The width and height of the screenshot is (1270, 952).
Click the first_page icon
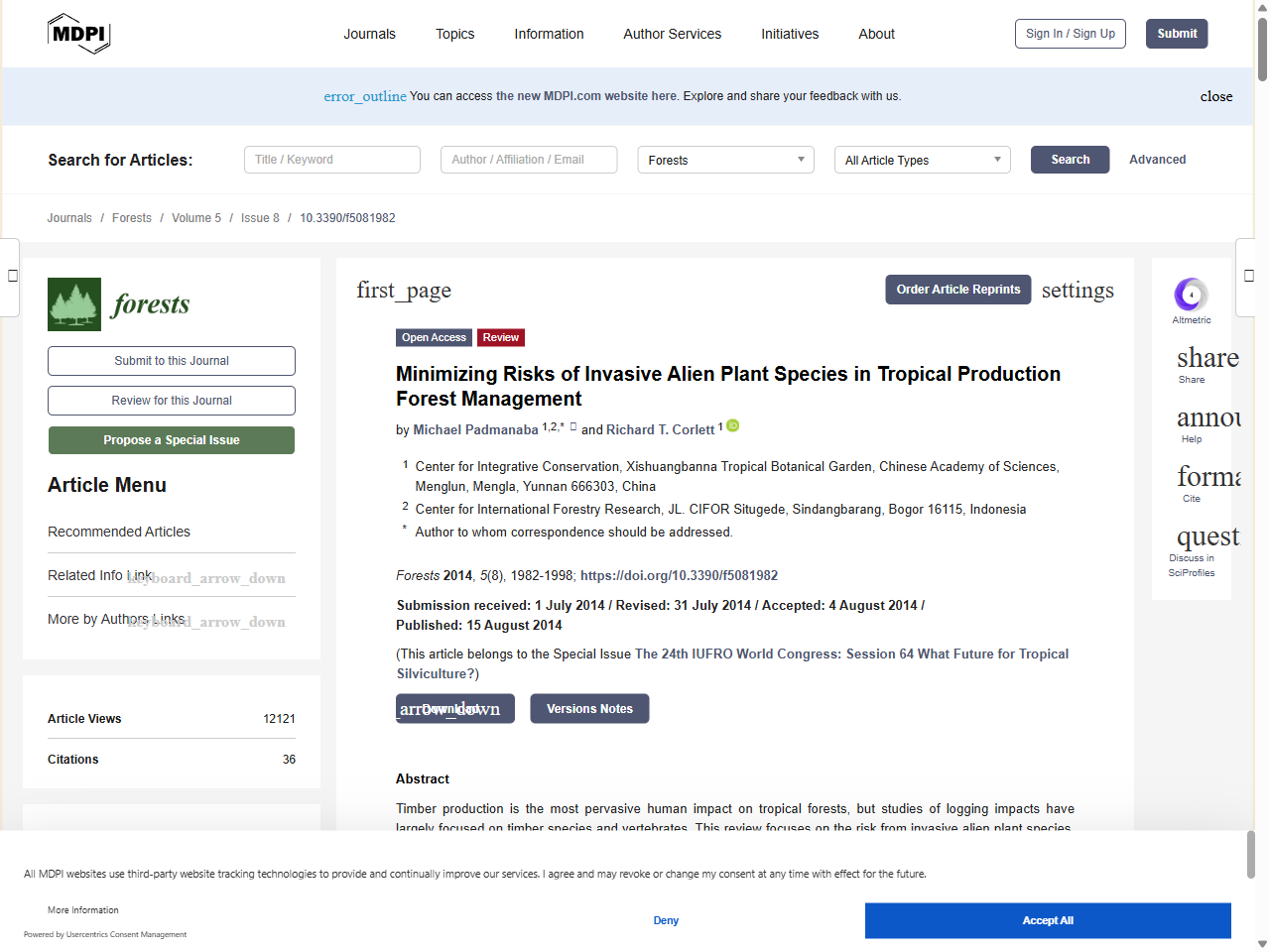tap(404, 290)
